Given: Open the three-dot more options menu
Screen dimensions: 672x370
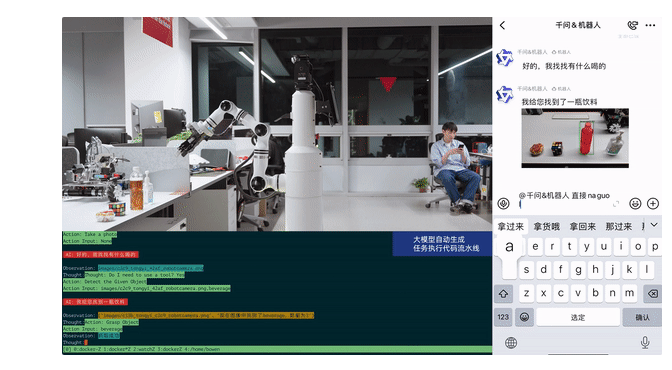Looking at the screenshot, I should tap(650, 25).
